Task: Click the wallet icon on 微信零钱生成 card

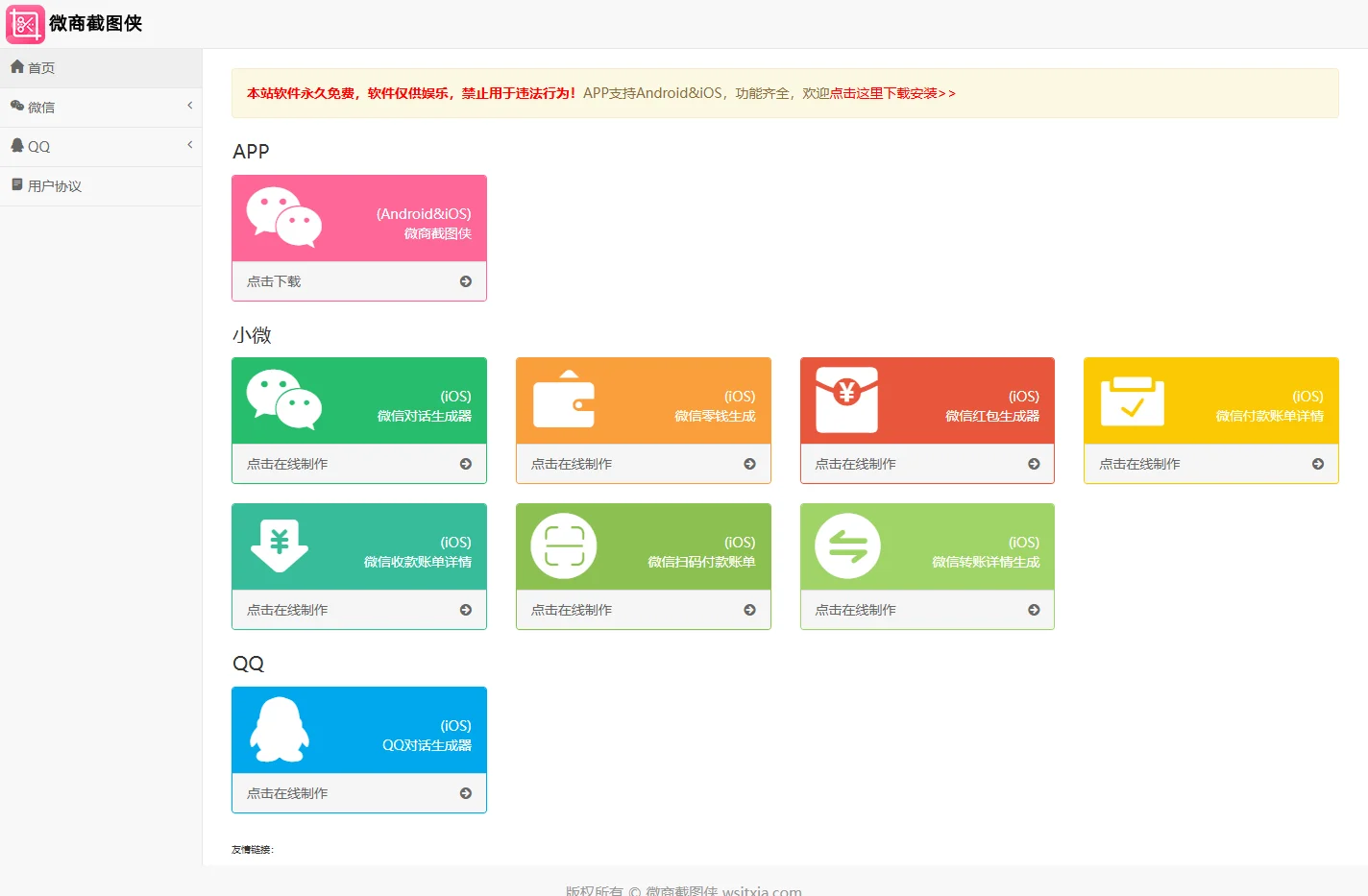Action: coord(564,400)
